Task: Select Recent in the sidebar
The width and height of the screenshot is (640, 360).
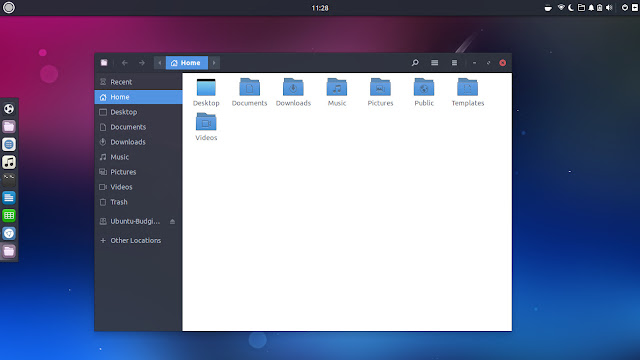Action: 138,82
